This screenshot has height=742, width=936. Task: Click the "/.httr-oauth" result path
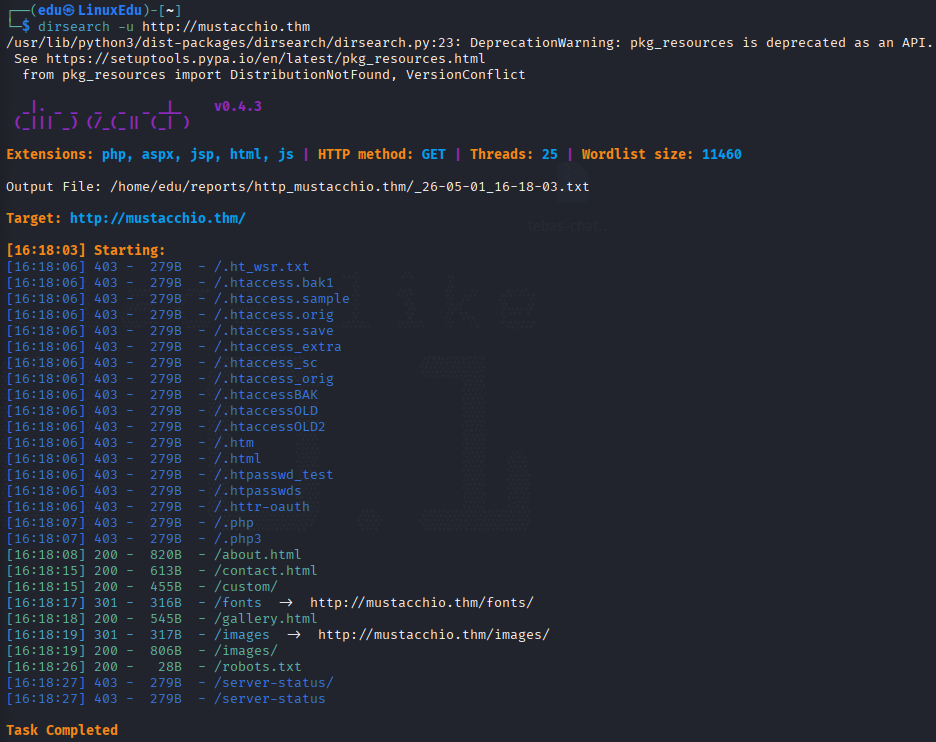tap(261, 507)
